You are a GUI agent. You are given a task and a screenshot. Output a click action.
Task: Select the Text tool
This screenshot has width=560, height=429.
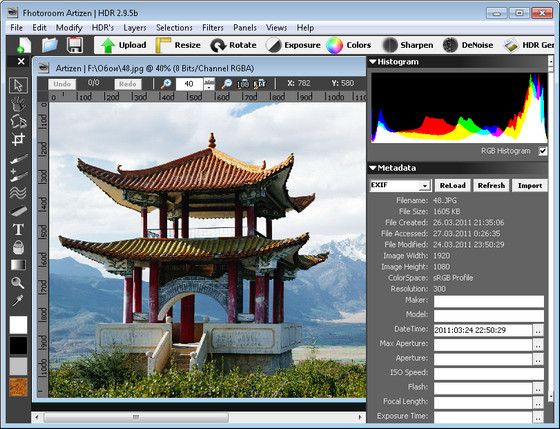(18, 229)
